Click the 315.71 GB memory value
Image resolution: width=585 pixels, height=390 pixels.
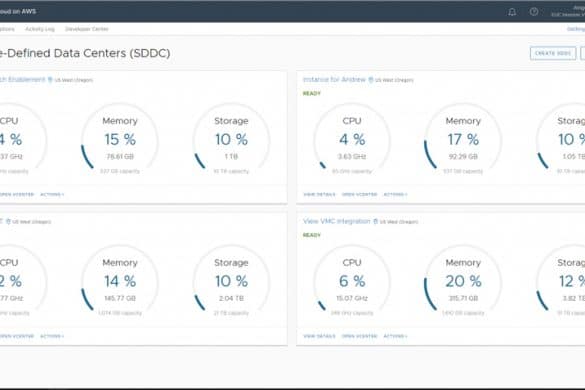click(x=463, y=299)
